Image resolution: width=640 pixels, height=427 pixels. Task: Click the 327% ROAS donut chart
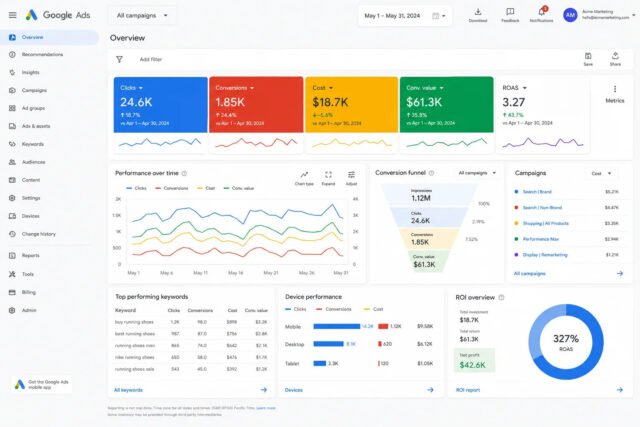pos(566,342)
